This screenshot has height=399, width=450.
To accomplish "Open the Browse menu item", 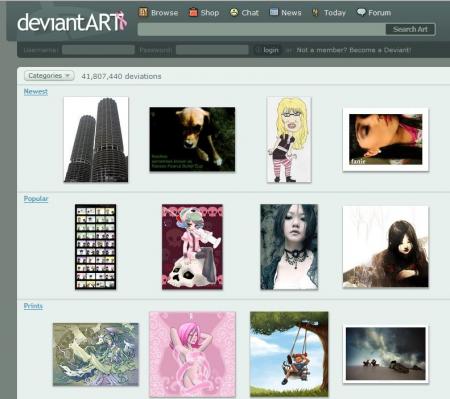I will 164,13.
